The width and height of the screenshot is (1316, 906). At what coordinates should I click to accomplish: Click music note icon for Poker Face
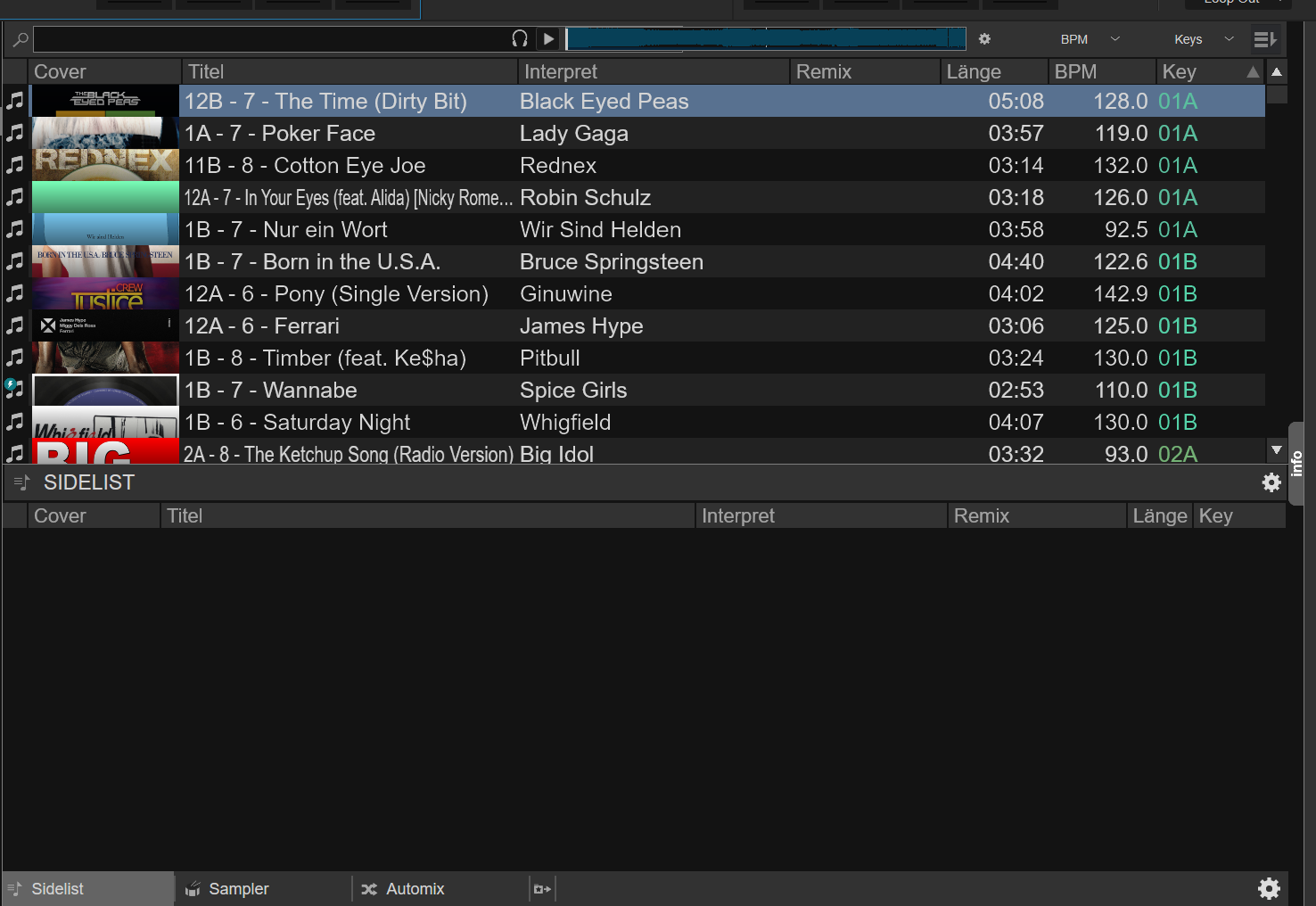pos(15,133)
